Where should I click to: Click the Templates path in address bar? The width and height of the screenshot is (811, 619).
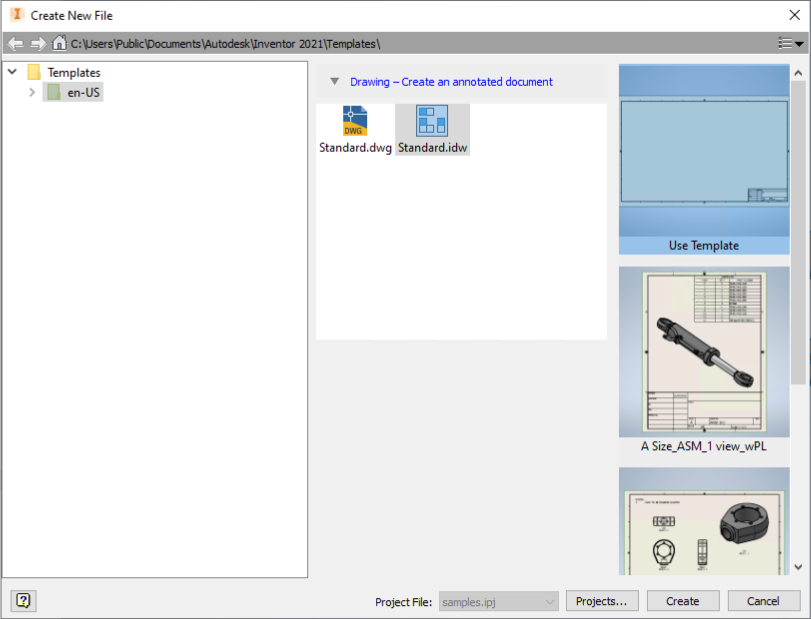coord(226,44)
